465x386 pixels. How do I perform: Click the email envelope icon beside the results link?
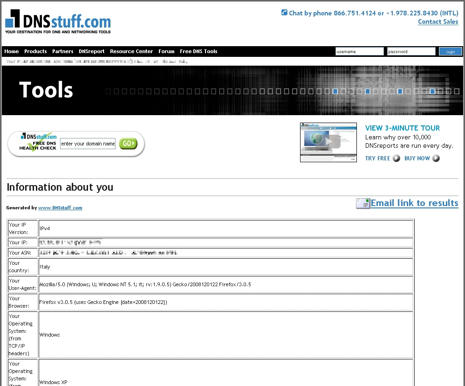pyautogui.click(x=363, y=203)
